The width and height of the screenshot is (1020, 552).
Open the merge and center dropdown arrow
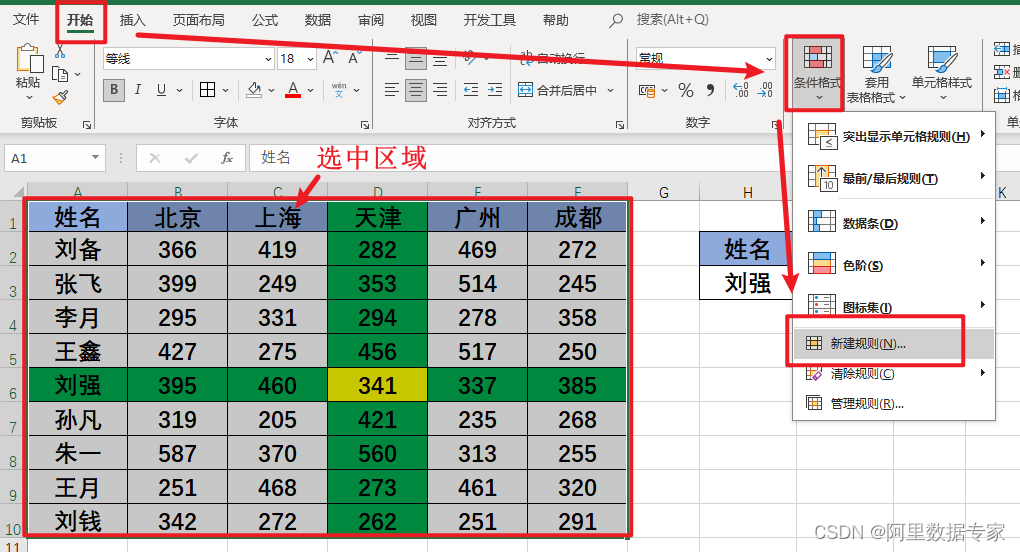pyautogui.click(x=611, y=90)
